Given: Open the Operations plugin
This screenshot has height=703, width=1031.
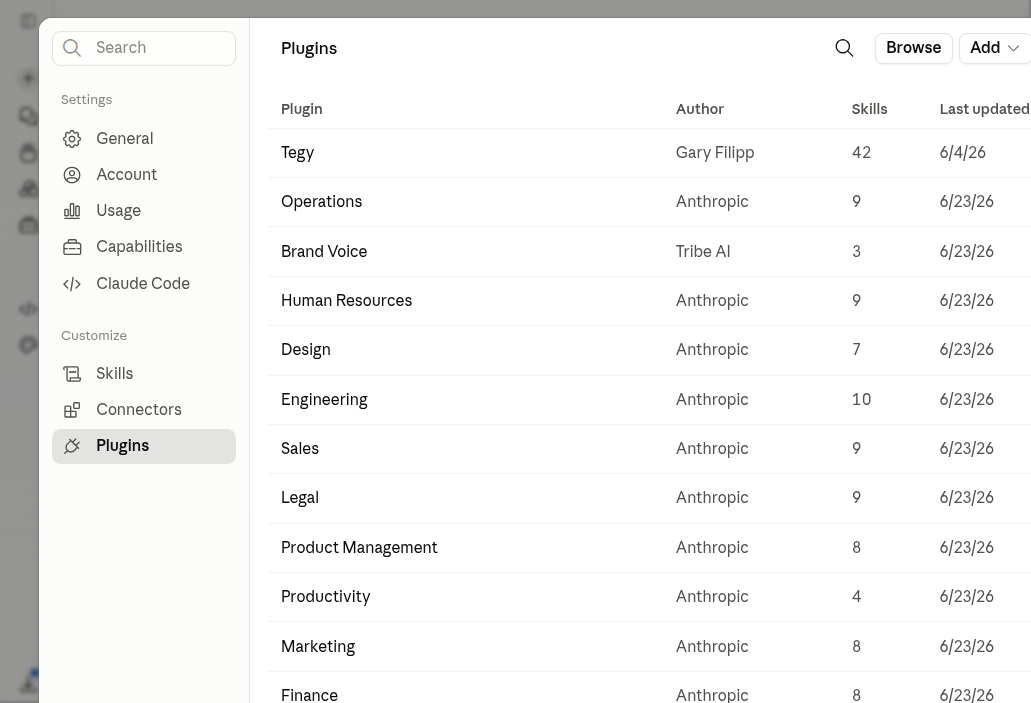Looking at the screenshot, I should tap(650, 203).
